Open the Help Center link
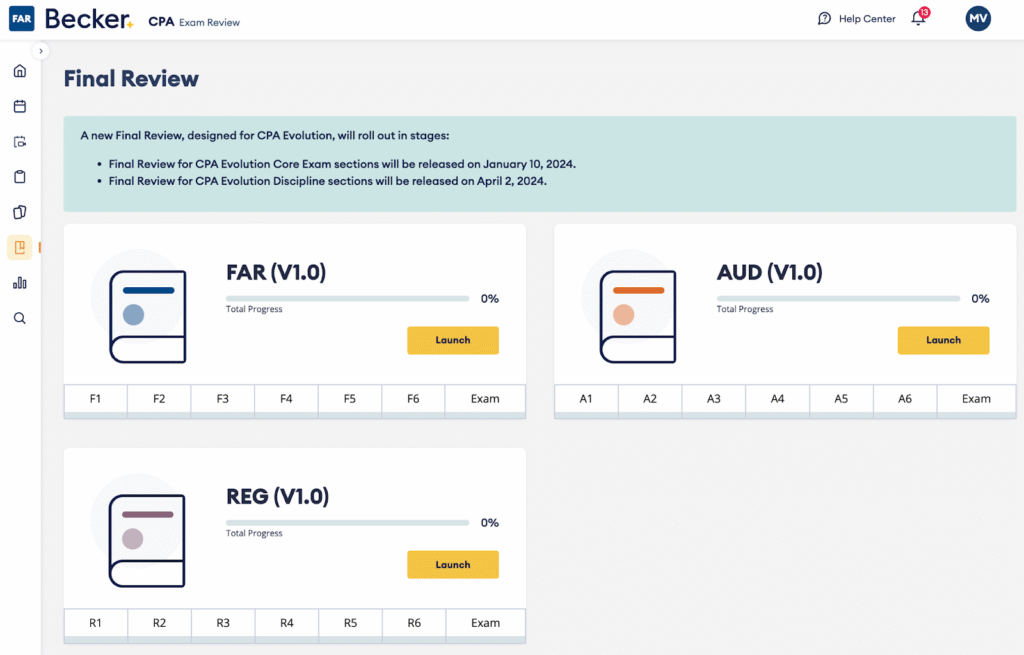This screenshot has width=1024, height=655. pyautogui.click(x=856, y=19)
